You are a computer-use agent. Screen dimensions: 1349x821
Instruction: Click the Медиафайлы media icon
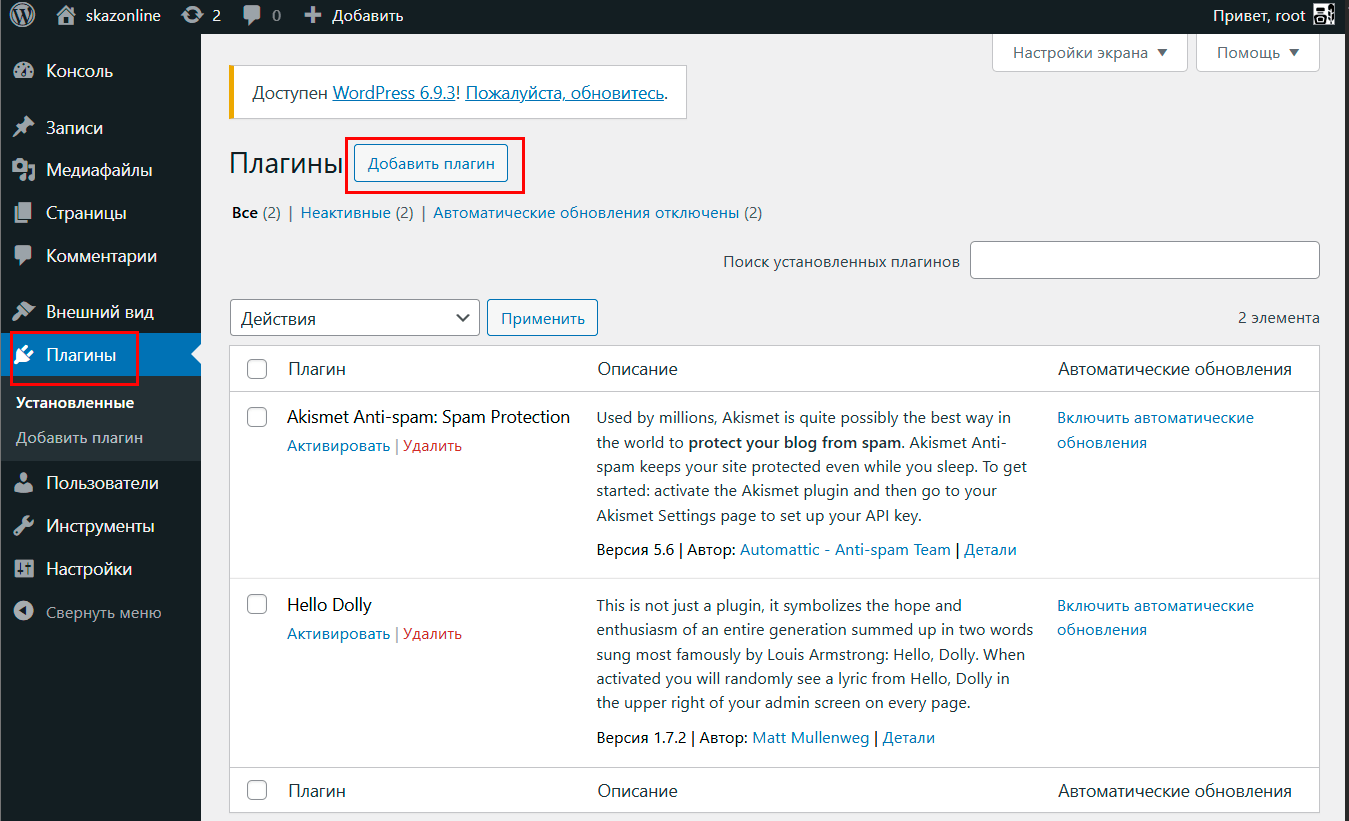point(24,170)
